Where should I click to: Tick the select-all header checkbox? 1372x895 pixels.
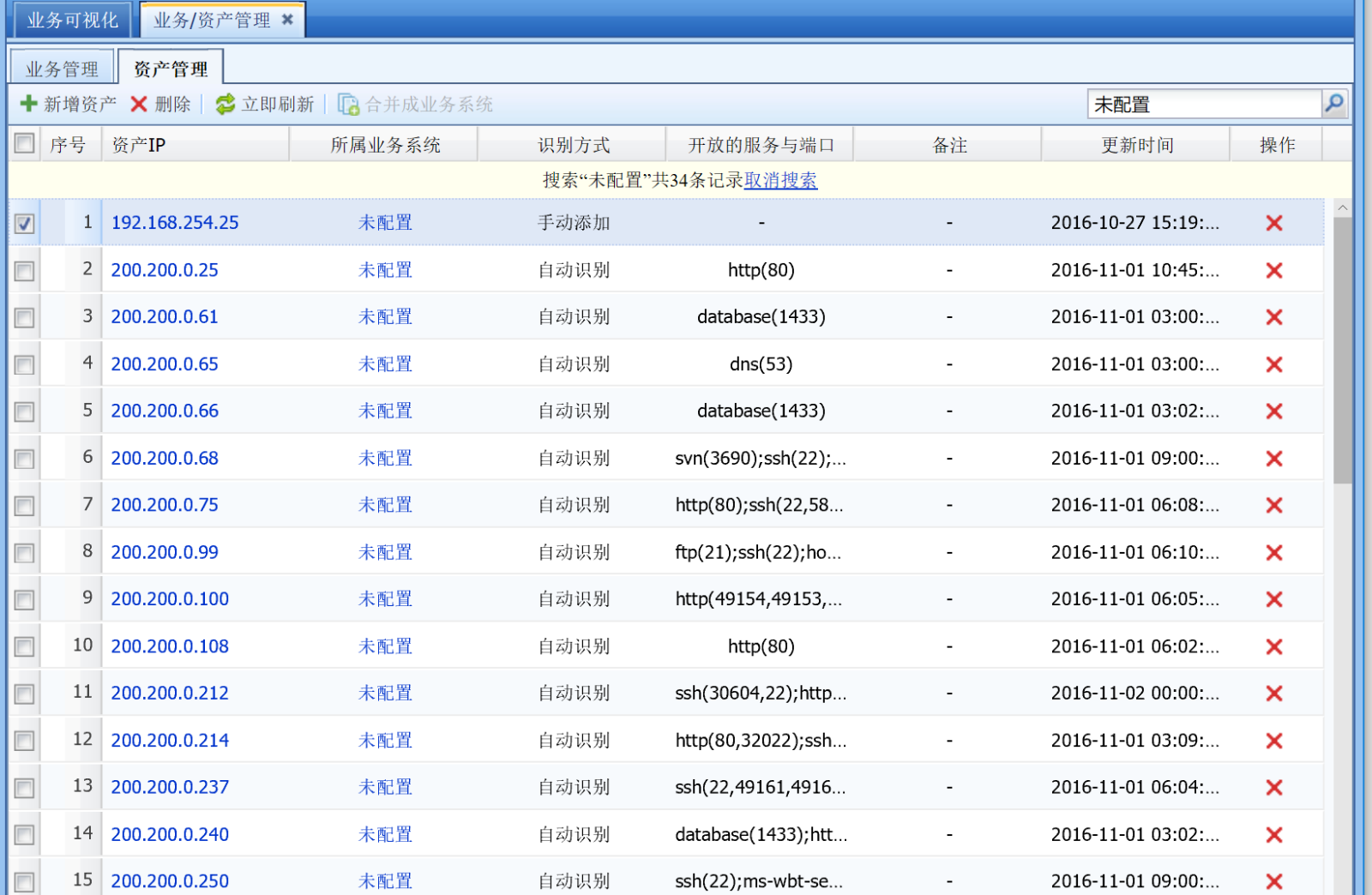[24, 143]
